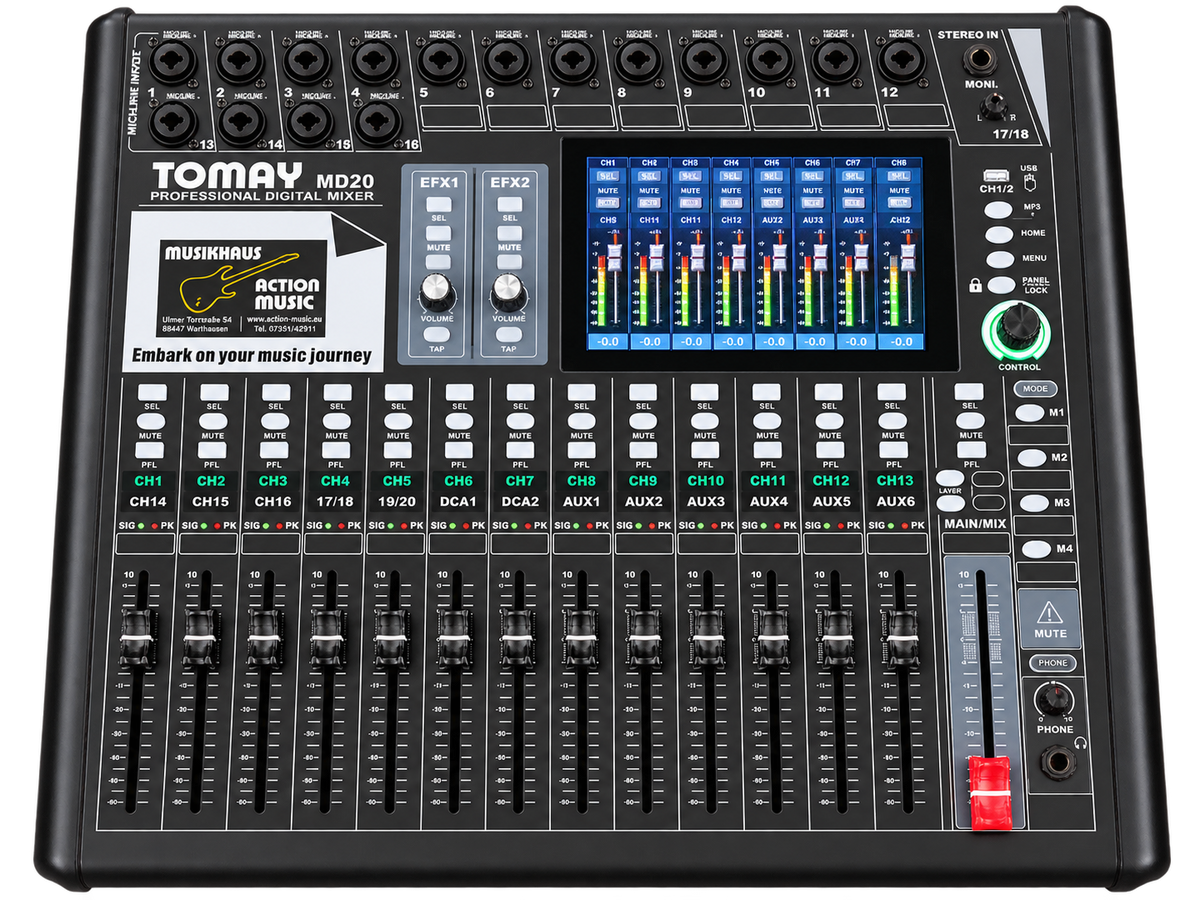Click the EFX2 VOLUME knob
Image resolution: width=1200 pixels, height=900 pixels.
coord(508,292)
